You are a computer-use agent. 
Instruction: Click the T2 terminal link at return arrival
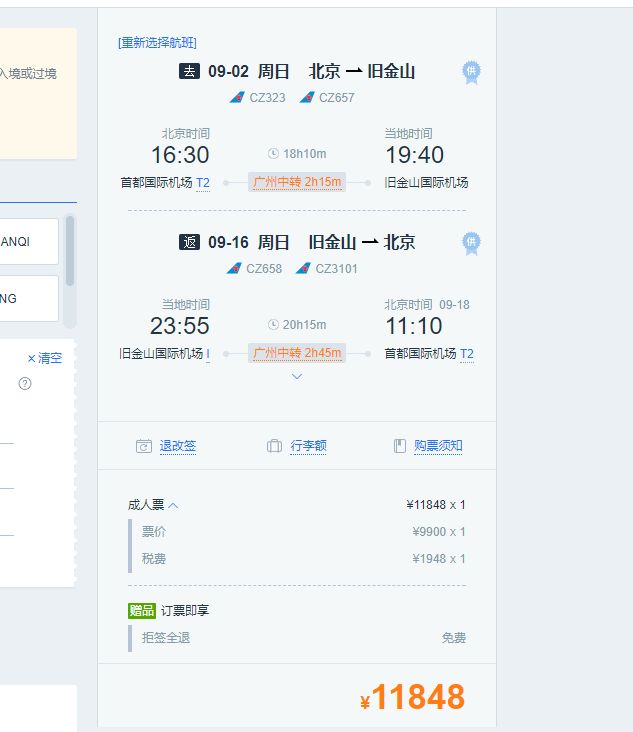click(x=467, y=354)
